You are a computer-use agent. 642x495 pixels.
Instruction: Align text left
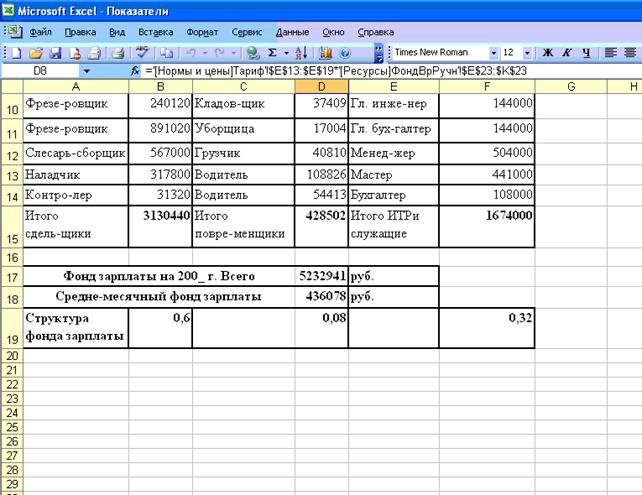(610, 52)
